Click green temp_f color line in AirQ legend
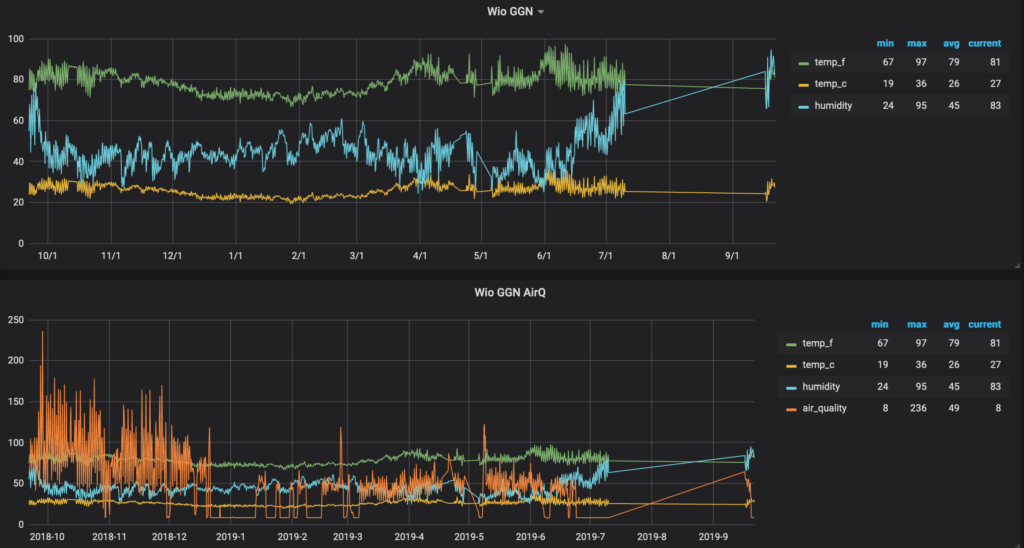This screenshot has width=1024, height=548. (x=790, y=343)
